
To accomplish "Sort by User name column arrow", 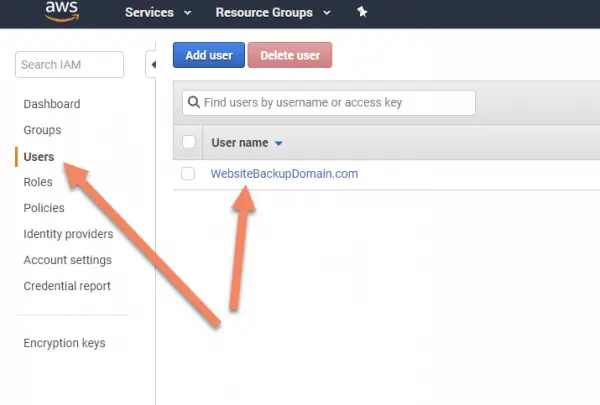I will 279,143.
